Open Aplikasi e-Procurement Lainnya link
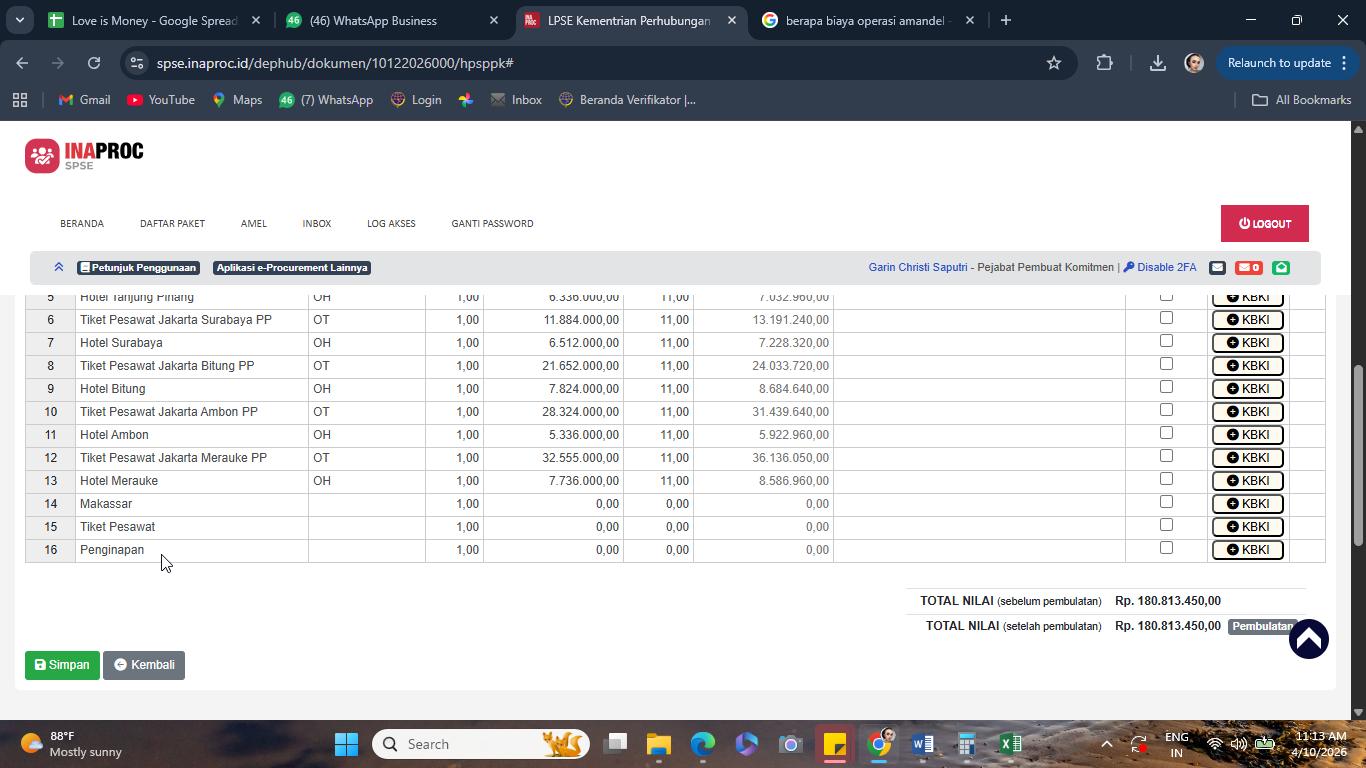Viewport: 1366px width, 768px height. [292, 267]
